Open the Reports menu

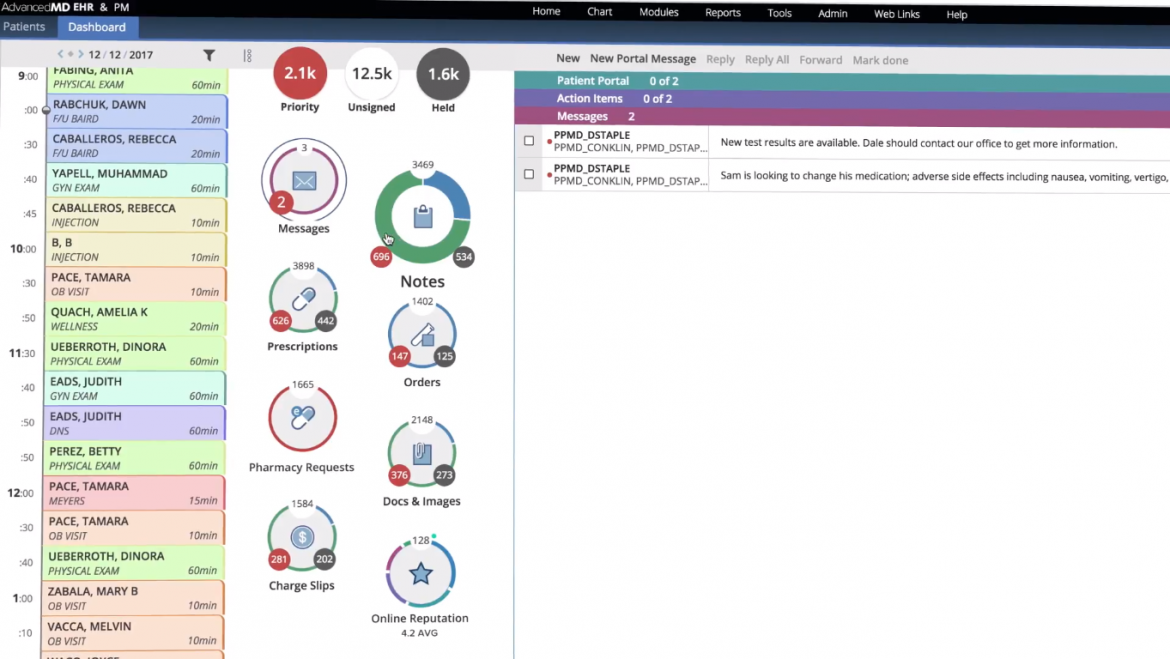pos(722,12)
